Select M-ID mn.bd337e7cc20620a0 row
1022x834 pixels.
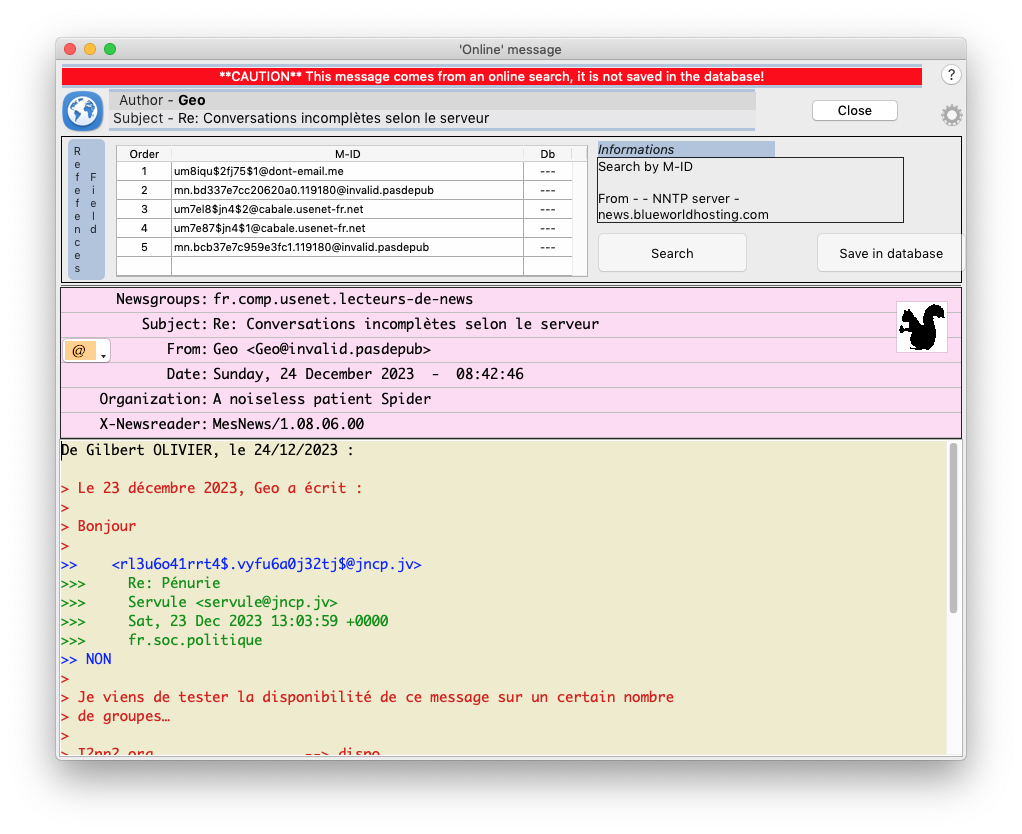coord(347,190)
